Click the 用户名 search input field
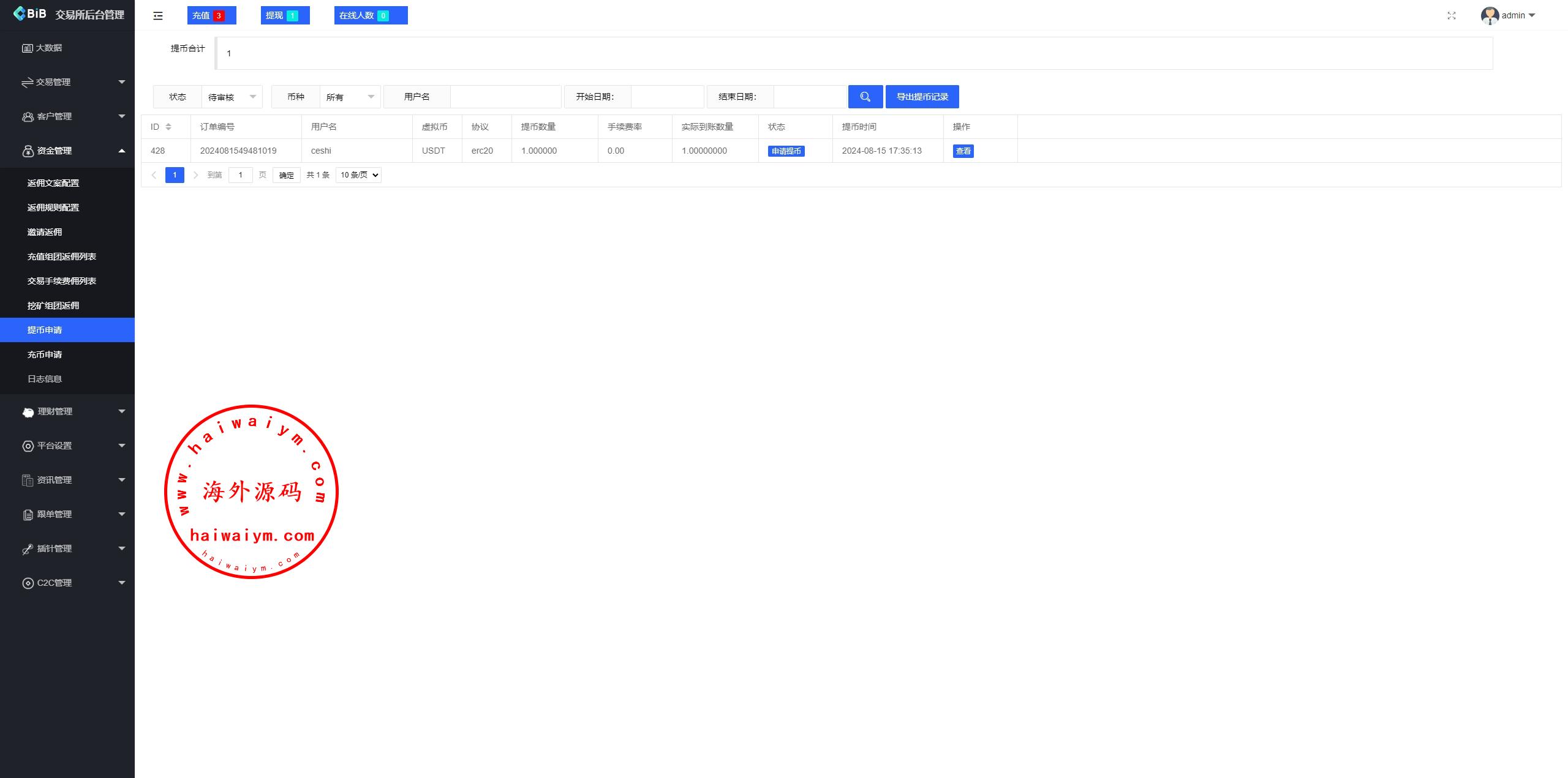Screen dimensions: 1568x778 (x=505, y=97)
